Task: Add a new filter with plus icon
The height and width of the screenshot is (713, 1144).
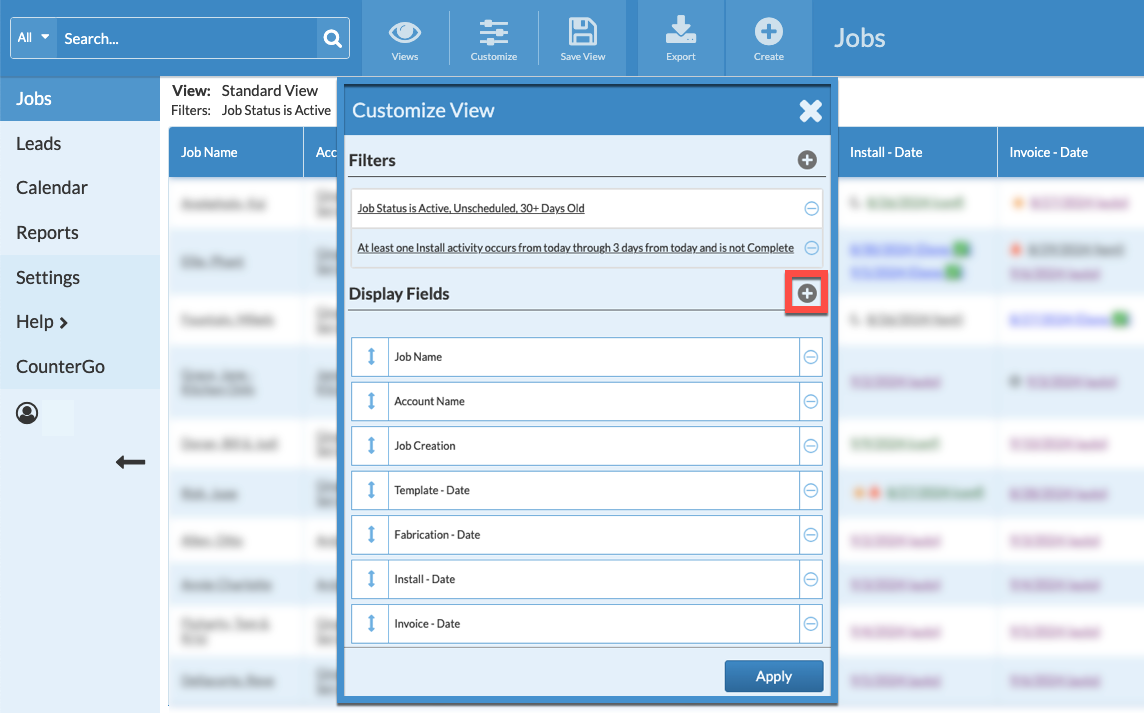Action: tap(807, 160)
